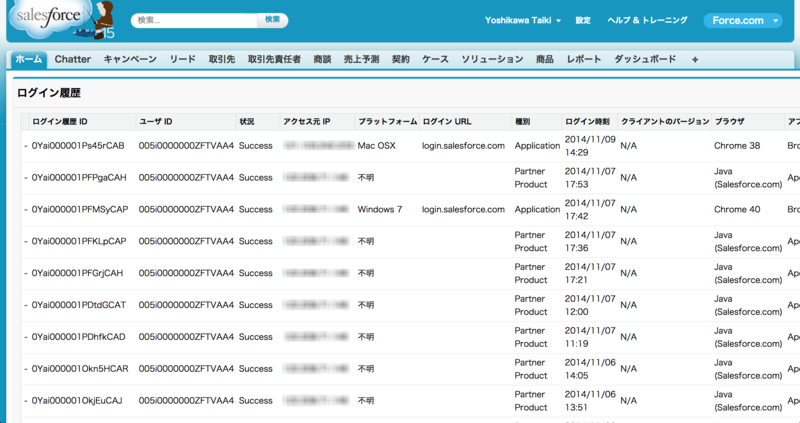The width and height of the screenshot is (800, 423).
Task: Open the レポート tab
Action: 584,59
